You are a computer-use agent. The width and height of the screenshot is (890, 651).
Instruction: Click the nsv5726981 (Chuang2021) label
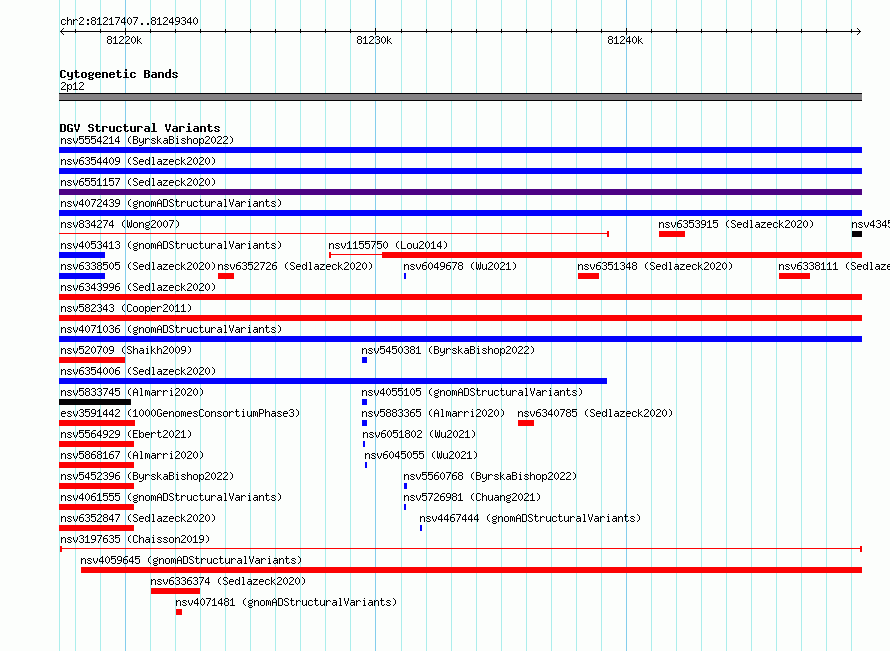coord(472,497)
